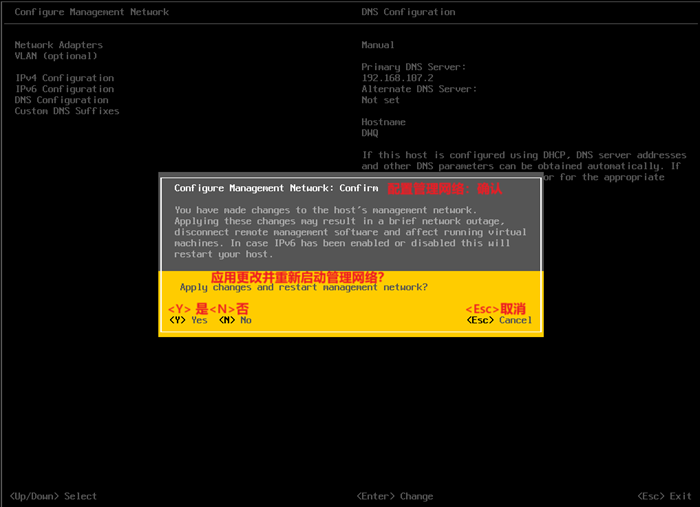
Task: Open the IPv4 Configuration entry
Action: pyautogui.click(x=64, y=78)
